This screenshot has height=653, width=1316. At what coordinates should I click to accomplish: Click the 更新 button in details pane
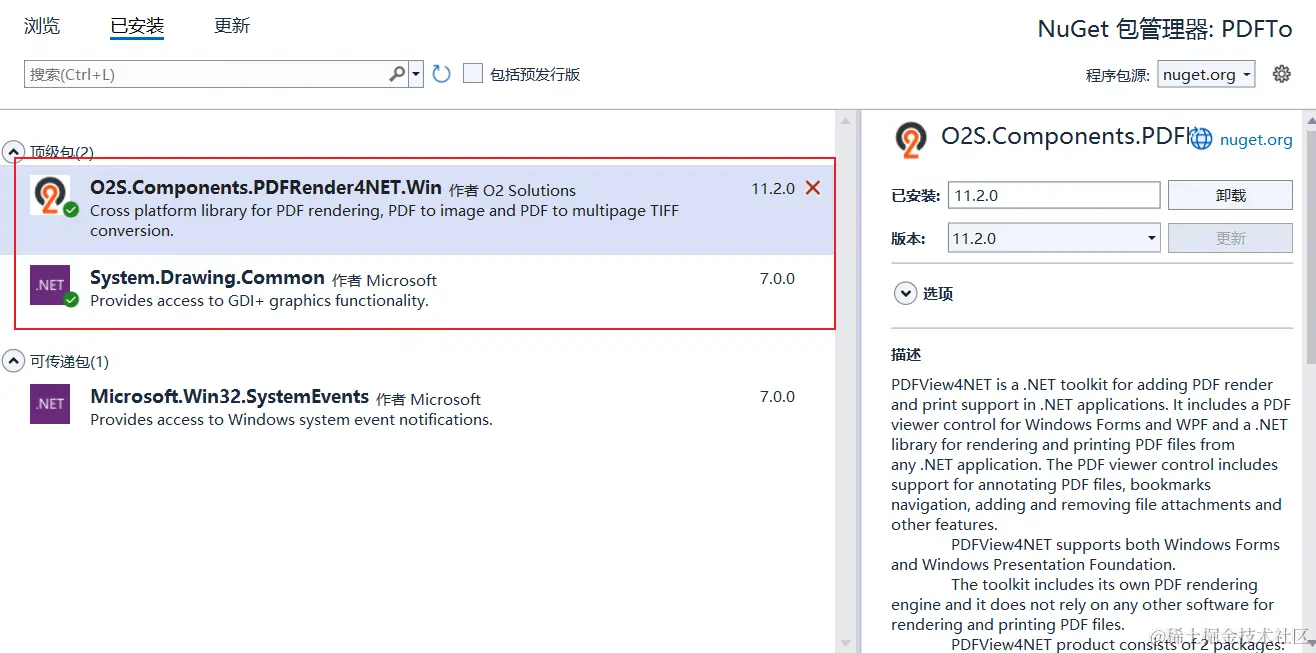click(1231, 238)
